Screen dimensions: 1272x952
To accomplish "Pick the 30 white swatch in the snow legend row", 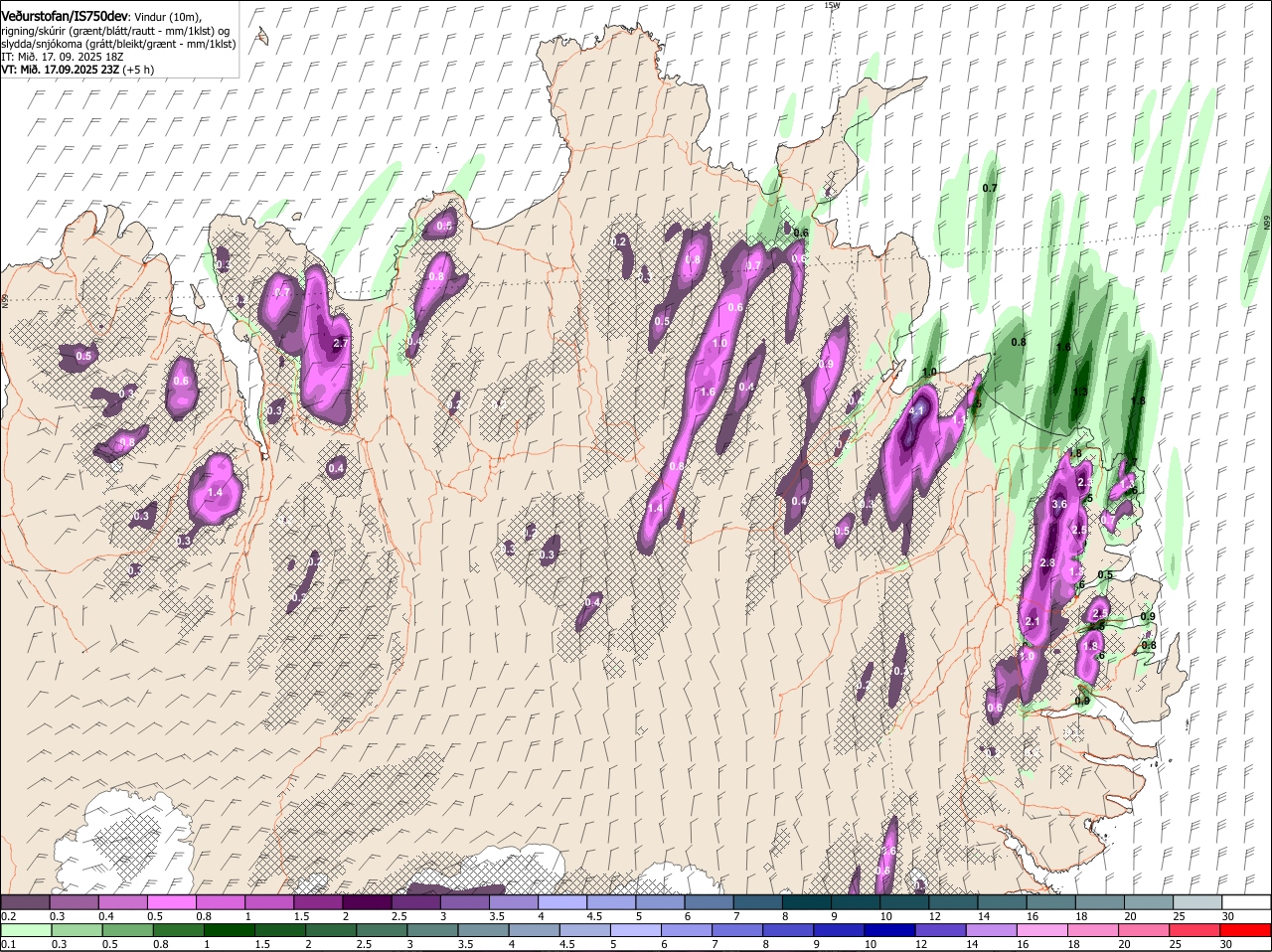I will pos(1246,901).
